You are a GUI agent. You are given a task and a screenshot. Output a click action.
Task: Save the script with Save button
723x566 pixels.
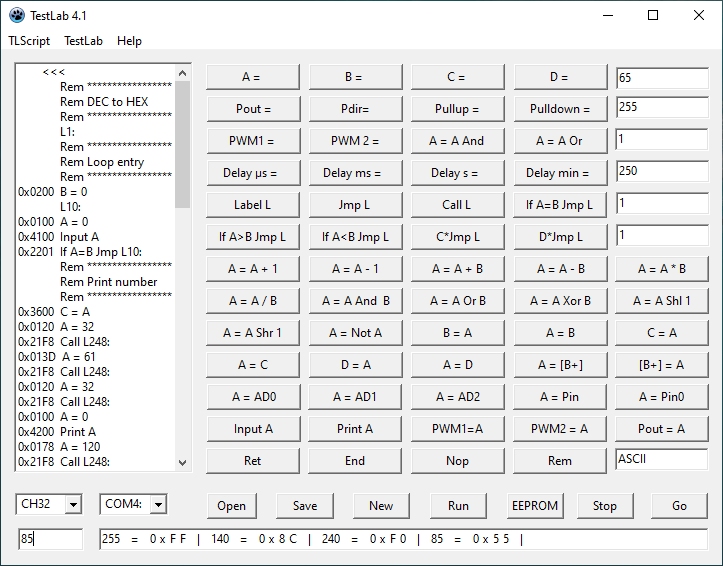(x=305, y=505)
